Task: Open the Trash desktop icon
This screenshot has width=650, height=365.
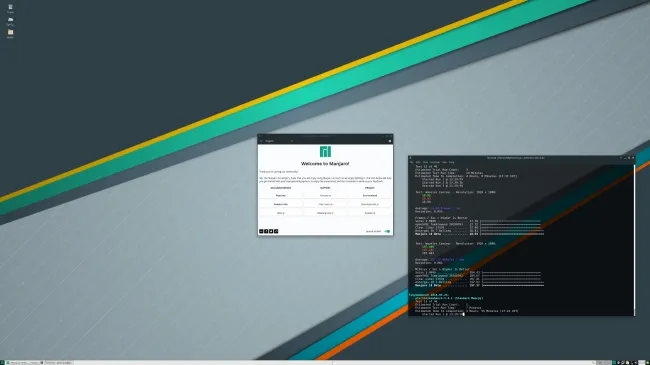Action: coord(10,8)
